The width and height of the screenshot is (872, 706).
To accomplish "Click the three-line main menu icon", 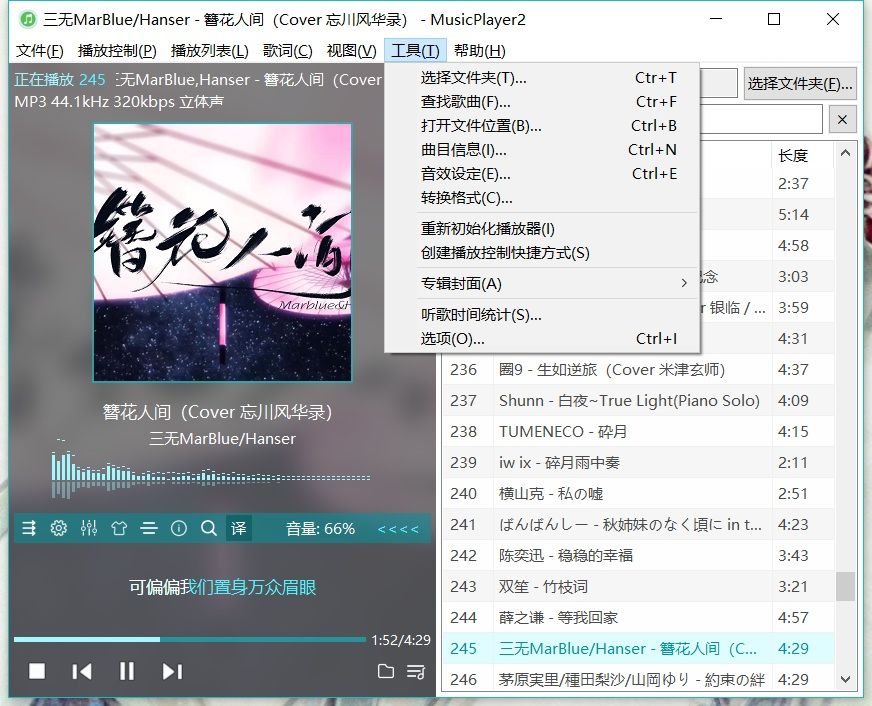I will (x=149, y=528).
